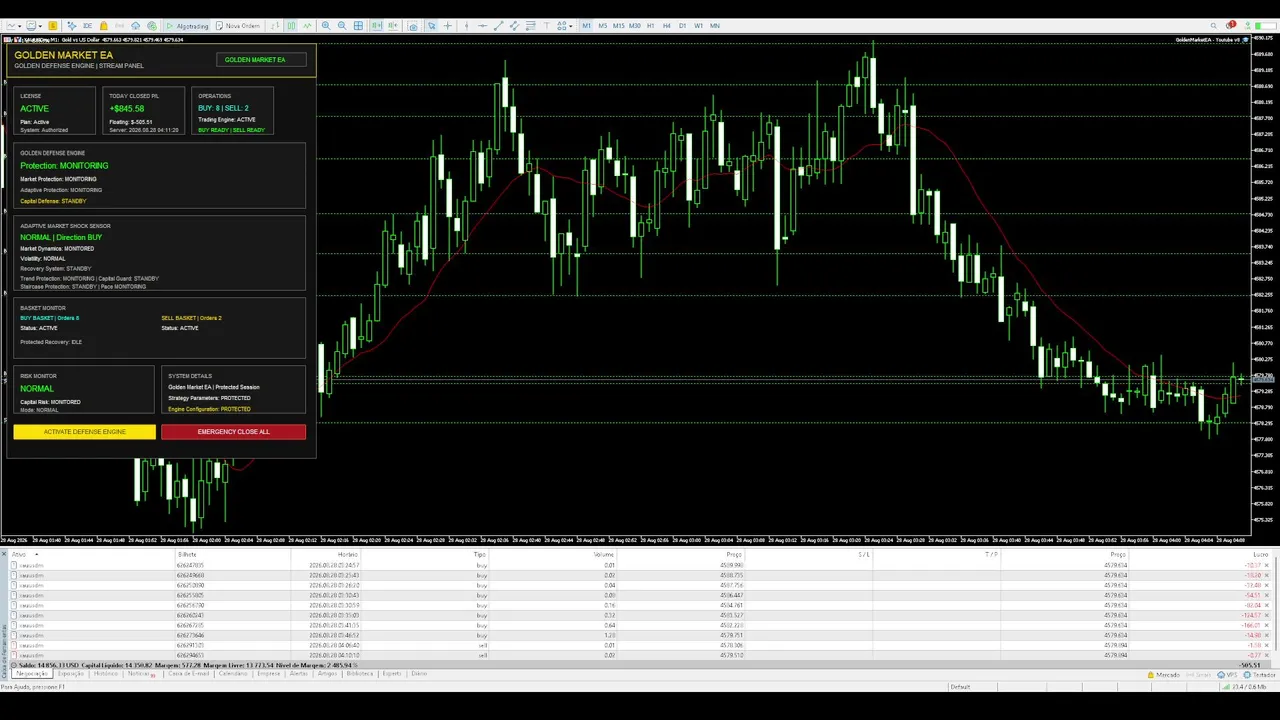Select the M1 timeframe
Viewport: 1280px width, 720px height.
pyautogui.click(x=587, y=25)
